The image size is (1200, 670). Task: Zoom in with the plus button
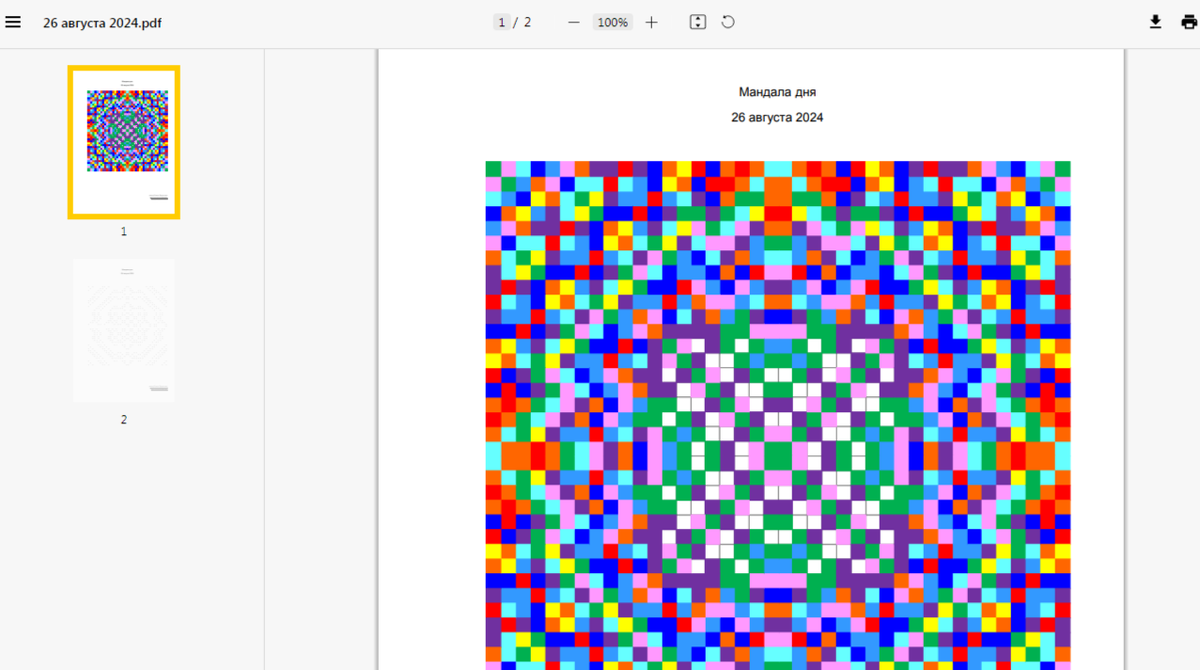[652, 22]
